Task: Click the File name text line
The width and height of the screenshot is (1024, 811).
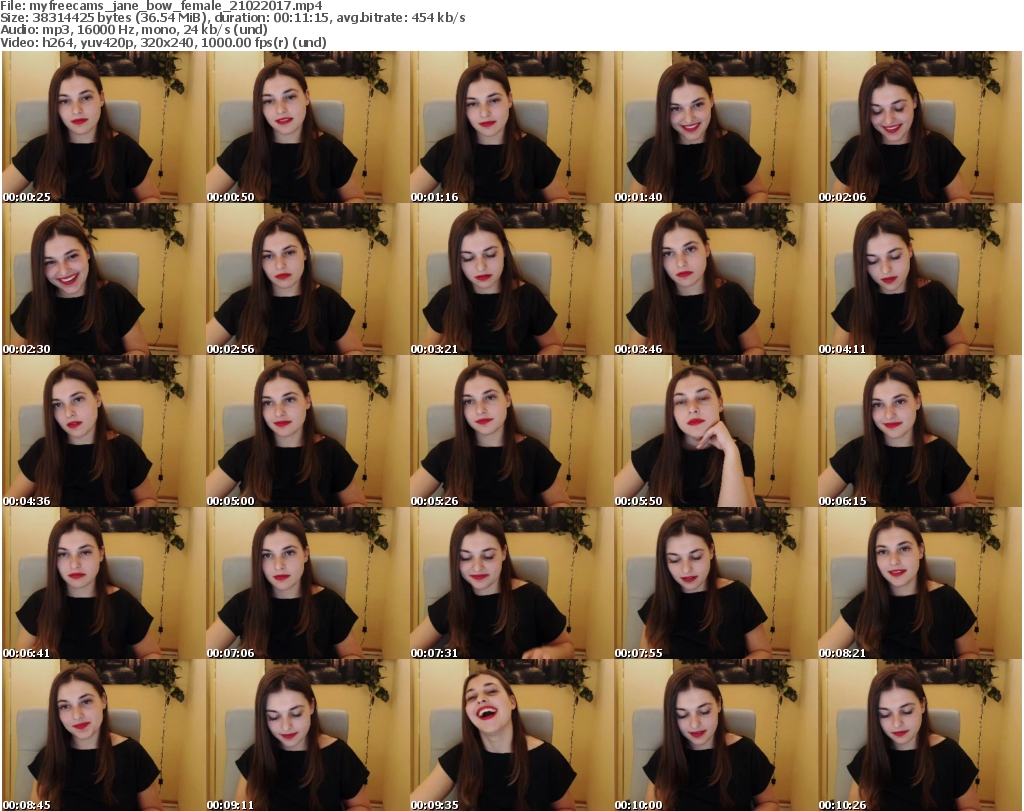Action: pyautogui.click(x=161, y=6)
